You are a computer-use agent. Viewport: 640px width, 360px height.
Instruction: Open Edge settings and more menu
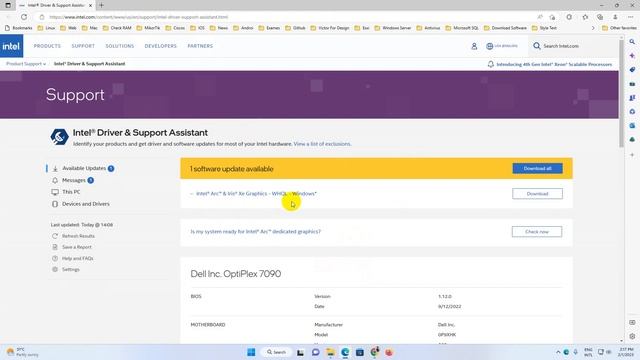631,17
